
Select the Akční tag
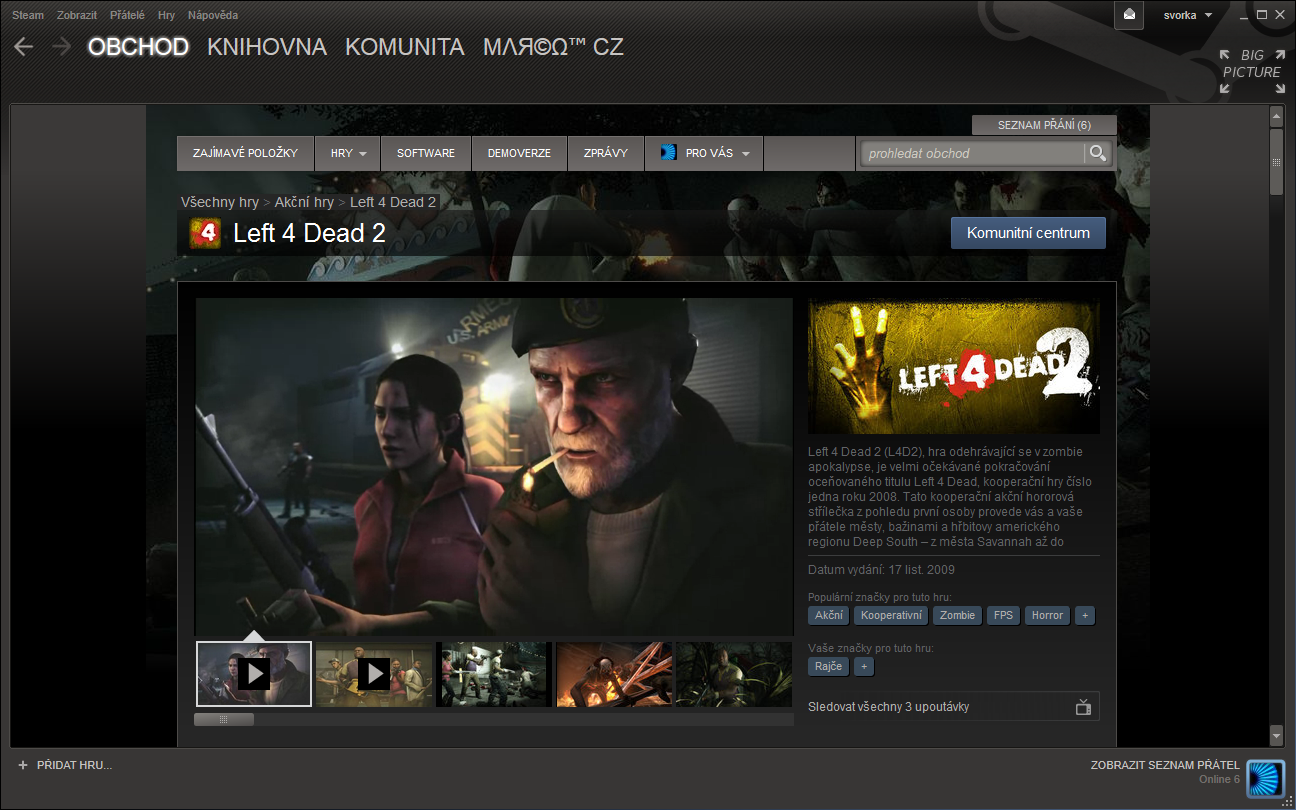(x=828, y=615)
